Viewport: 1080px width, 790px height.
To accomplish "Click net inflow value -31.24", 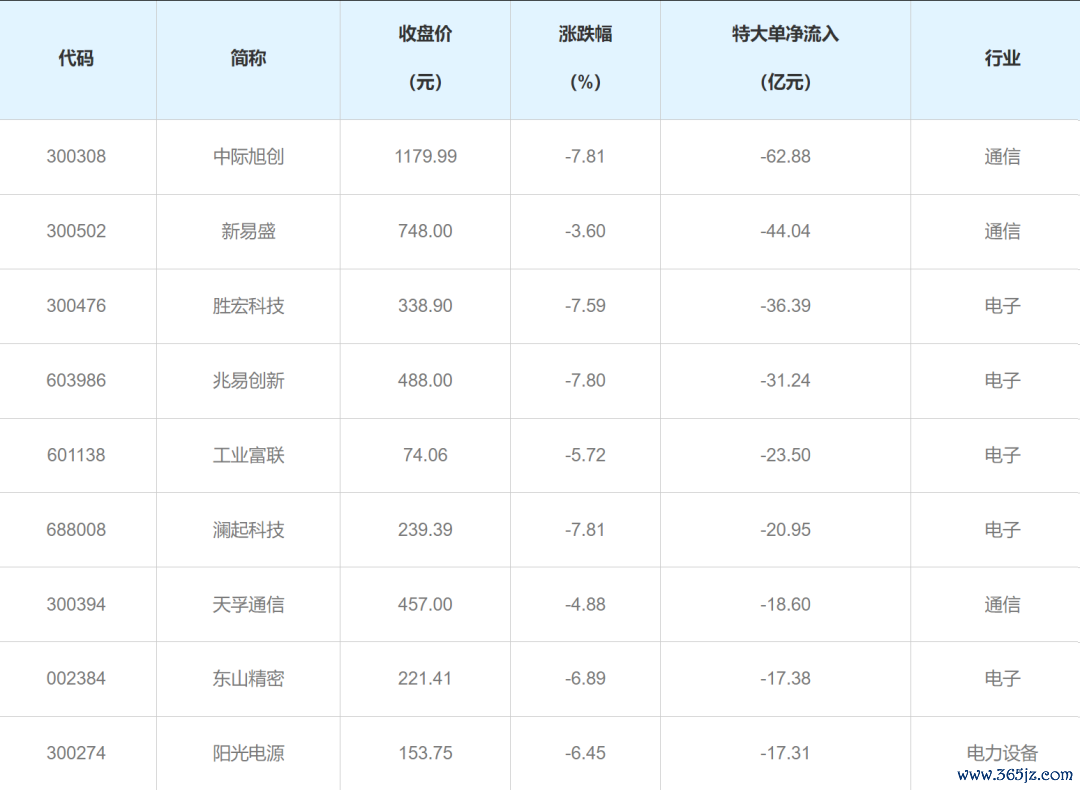I will (785, 380).
